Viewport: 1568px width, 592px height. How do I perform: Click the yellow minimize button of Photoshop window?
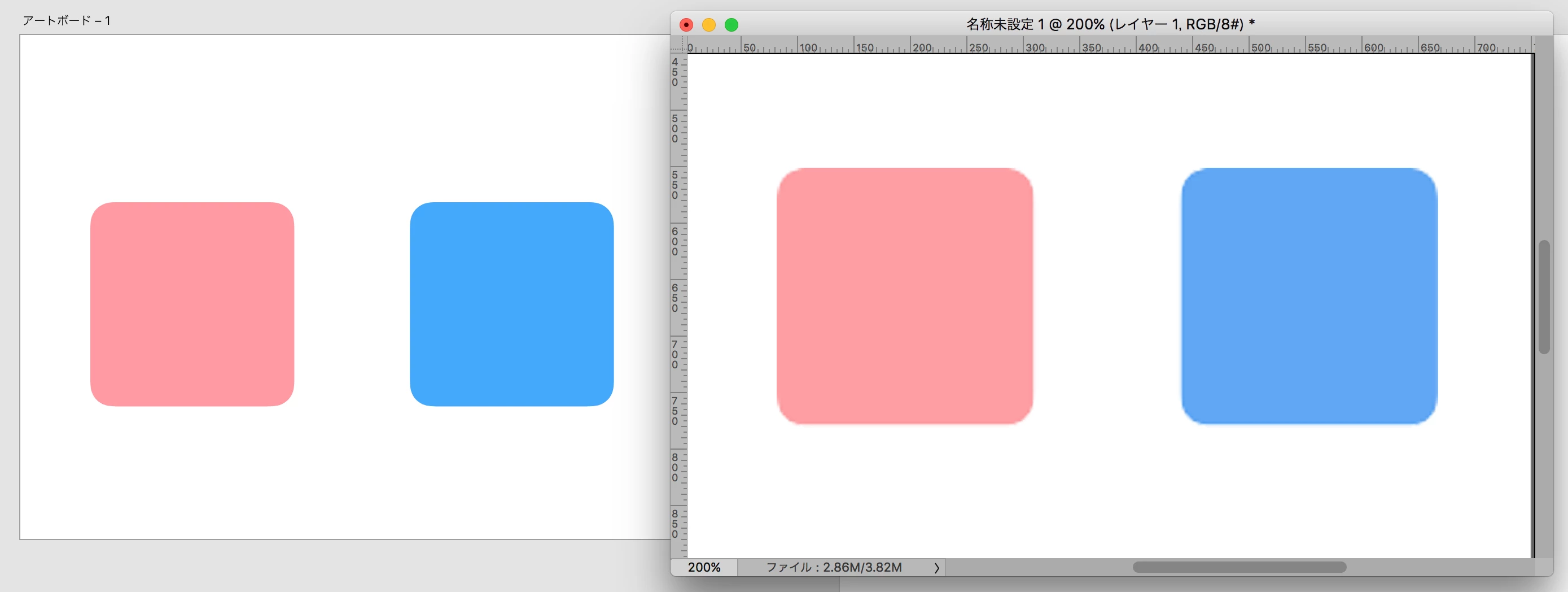708,25
